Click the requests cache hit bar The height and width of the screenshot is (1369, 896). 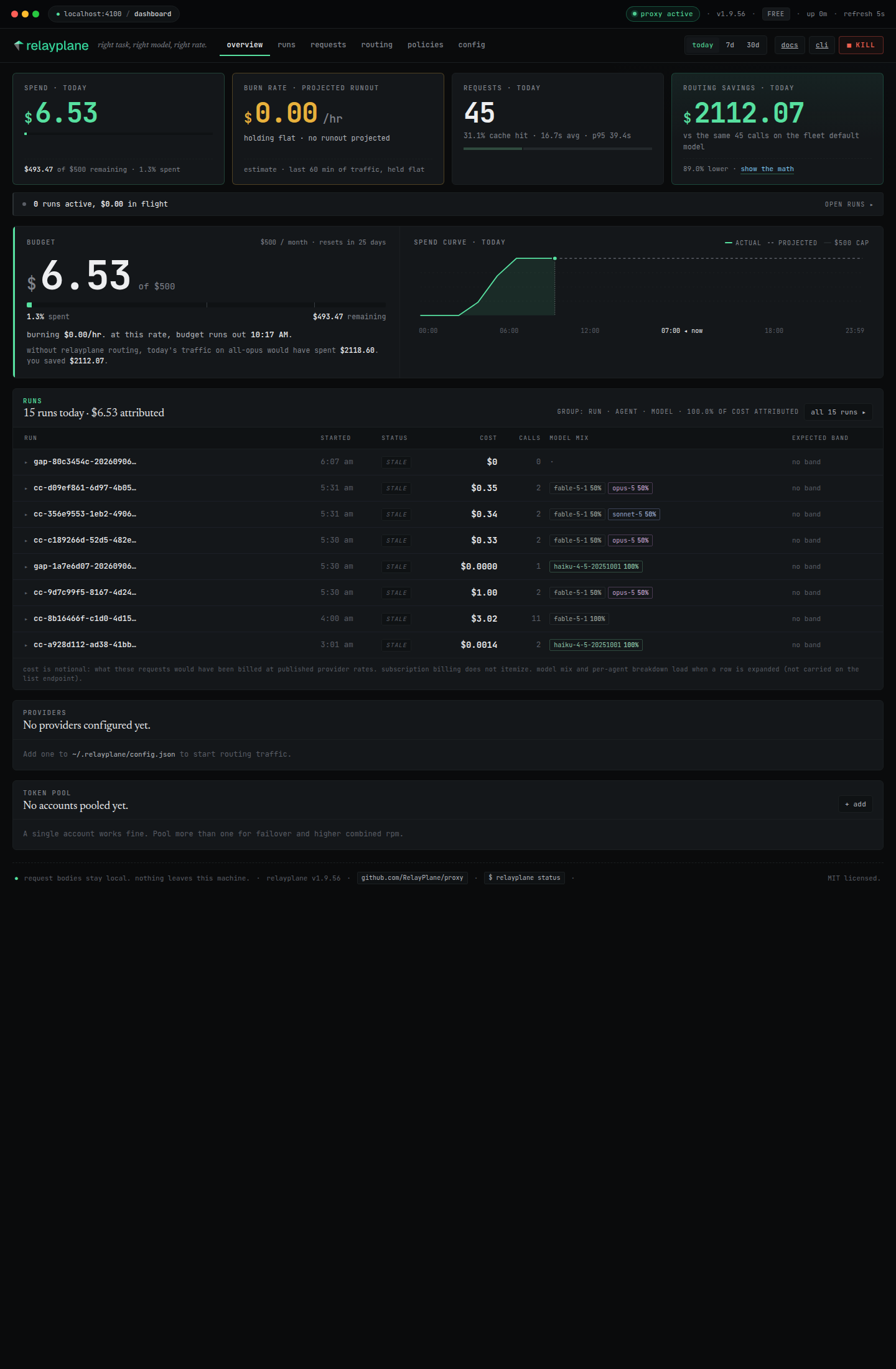[558, 149]
